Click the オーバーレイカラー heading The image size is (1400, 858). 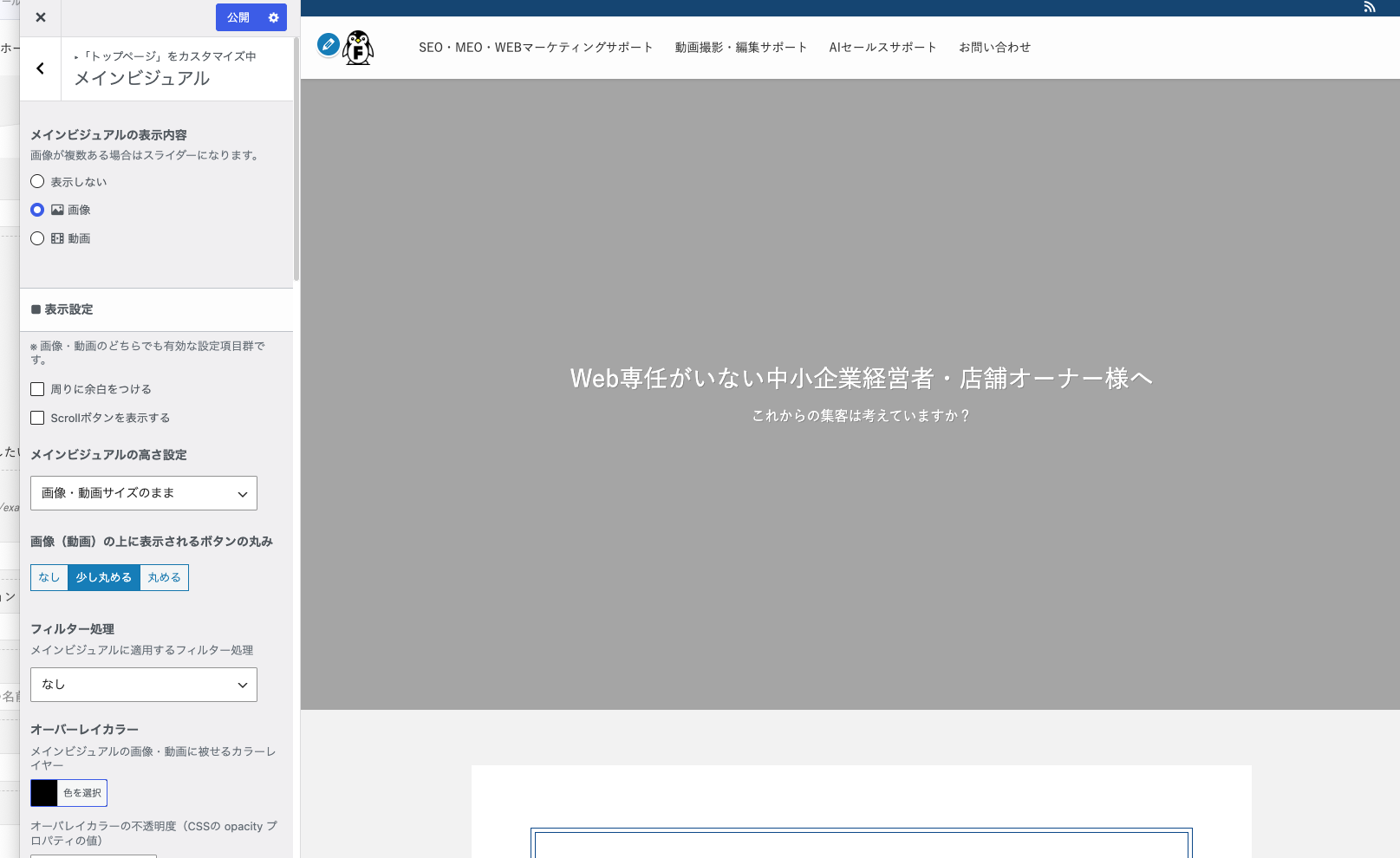(x=85, y=730)
